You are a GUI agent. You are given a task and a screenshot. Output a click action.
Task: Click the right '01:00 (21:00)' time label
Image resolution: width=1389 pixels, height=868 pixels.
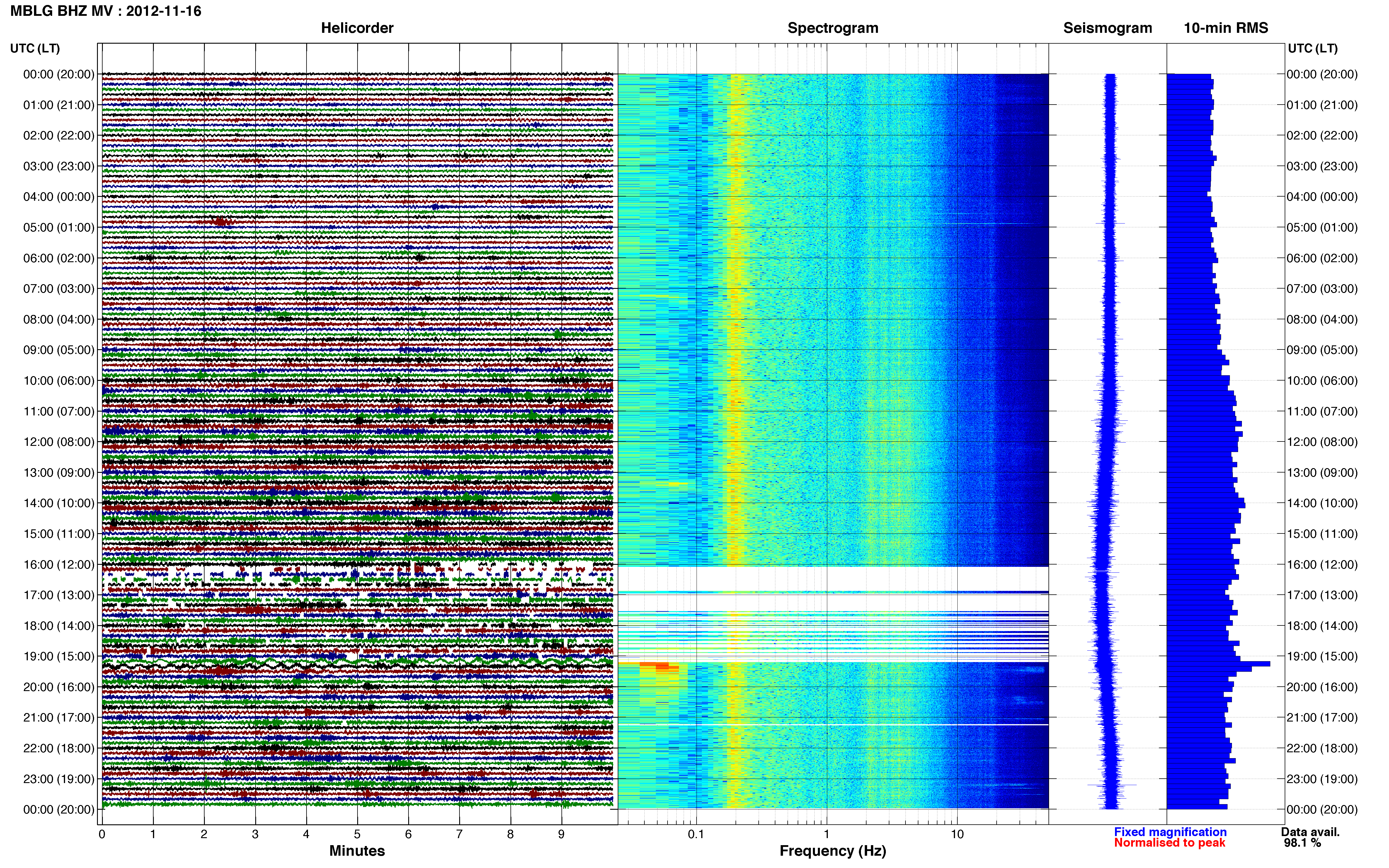(x=1322, y=105)
